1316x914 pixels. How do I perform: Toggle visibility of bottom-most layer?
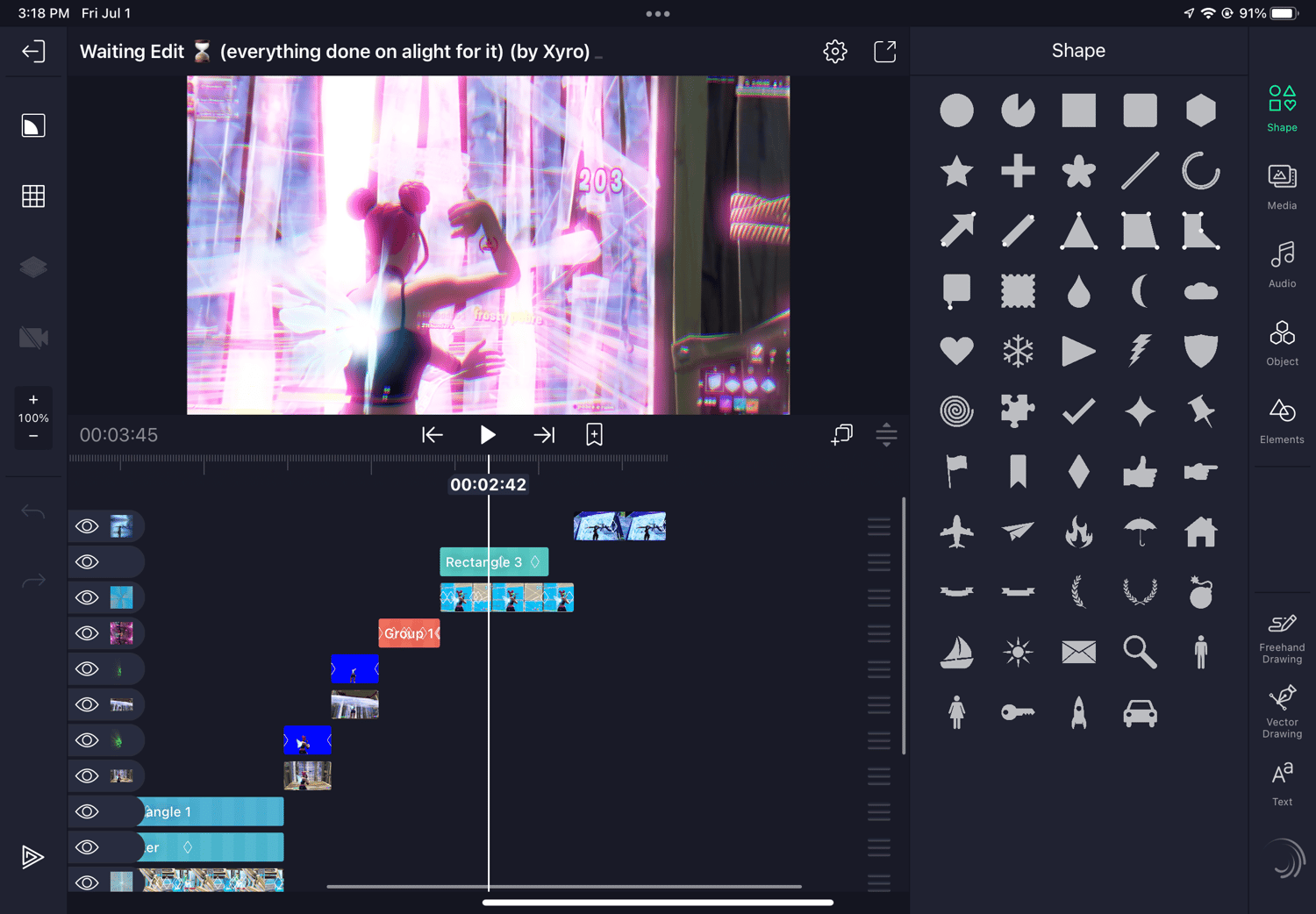(x=87, y=882)
